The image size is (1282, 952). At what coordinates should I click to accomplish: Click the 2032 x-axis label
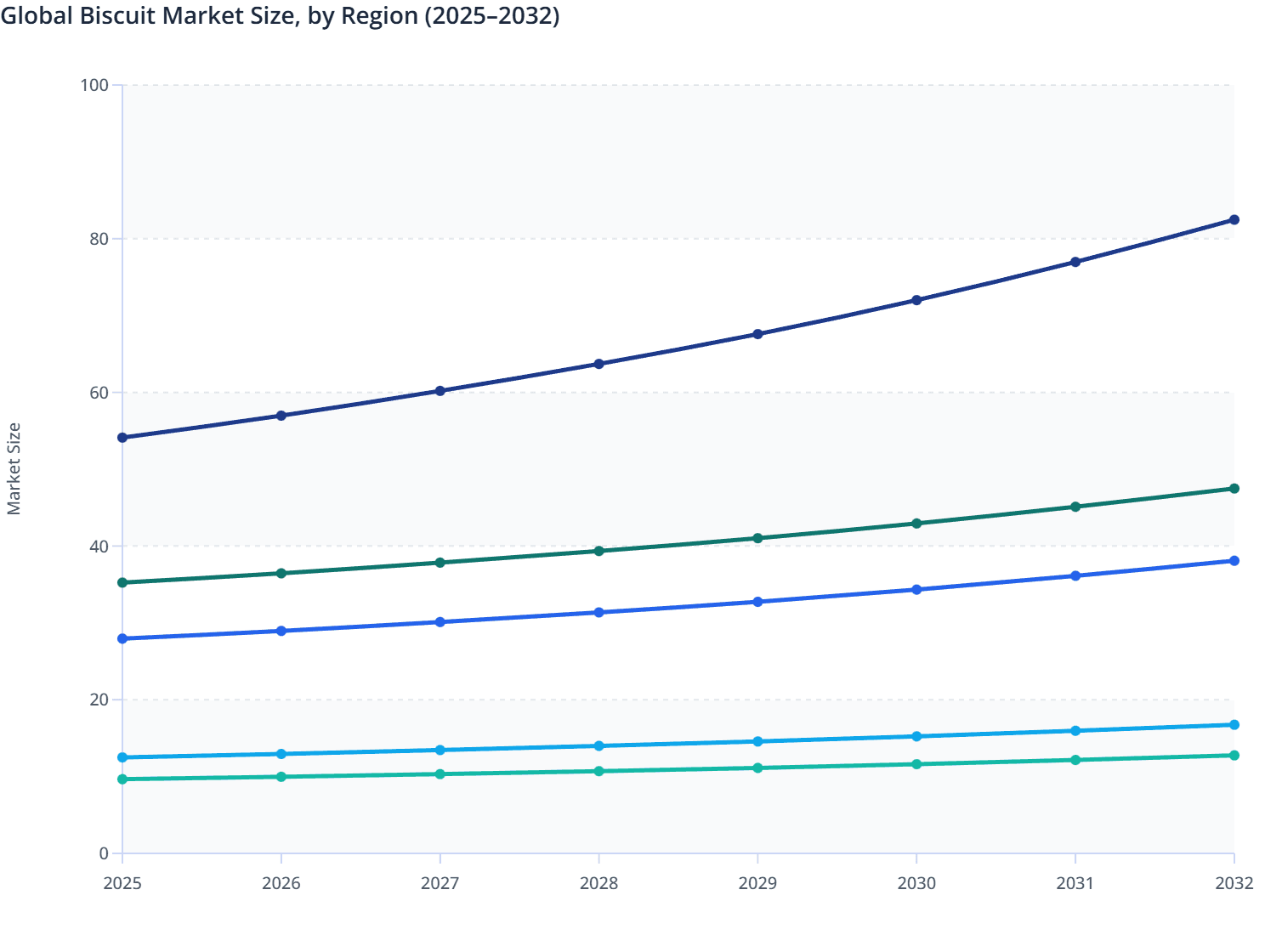[x=1234, y=884]
